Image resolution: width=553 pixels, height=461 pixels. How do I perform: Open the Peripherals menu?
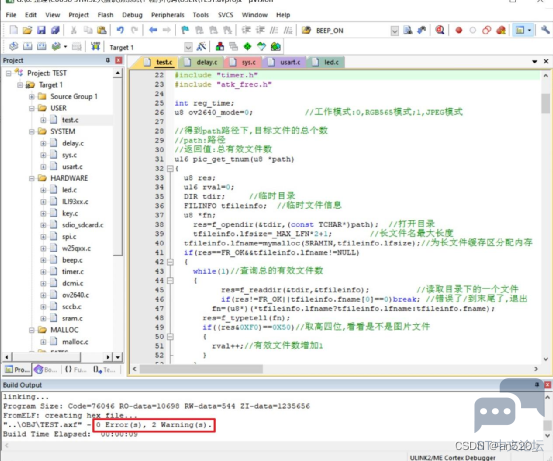pyautogui.click(x=168, y=15)
